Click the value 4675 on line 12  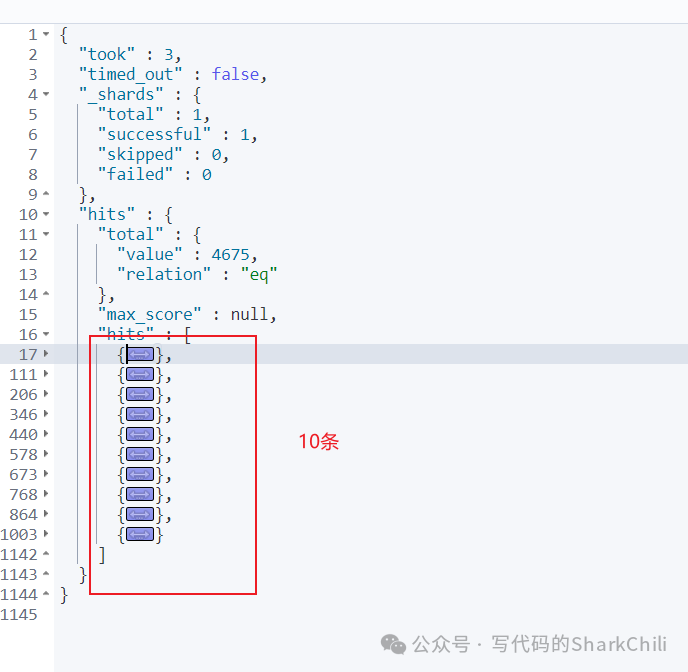coord(230,254)
